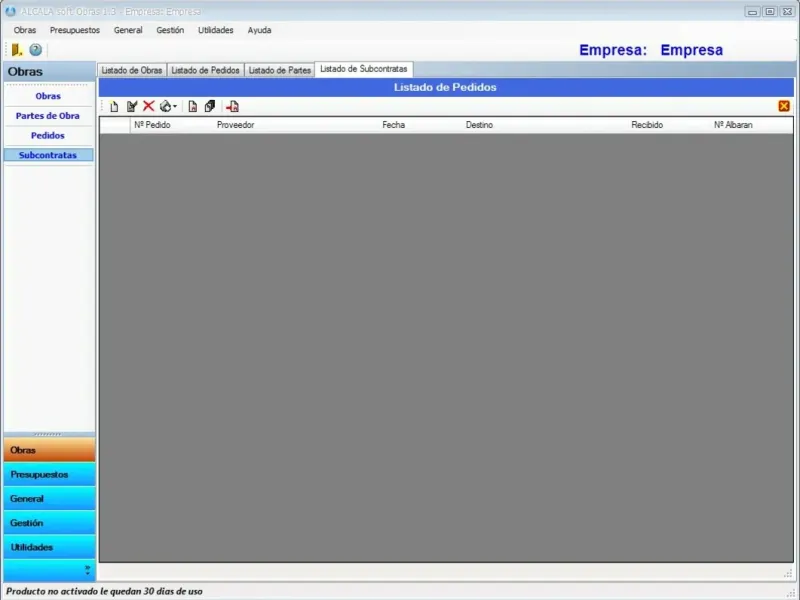
Task: Switch to Listado de Pedidos tab
Action: 205,70
